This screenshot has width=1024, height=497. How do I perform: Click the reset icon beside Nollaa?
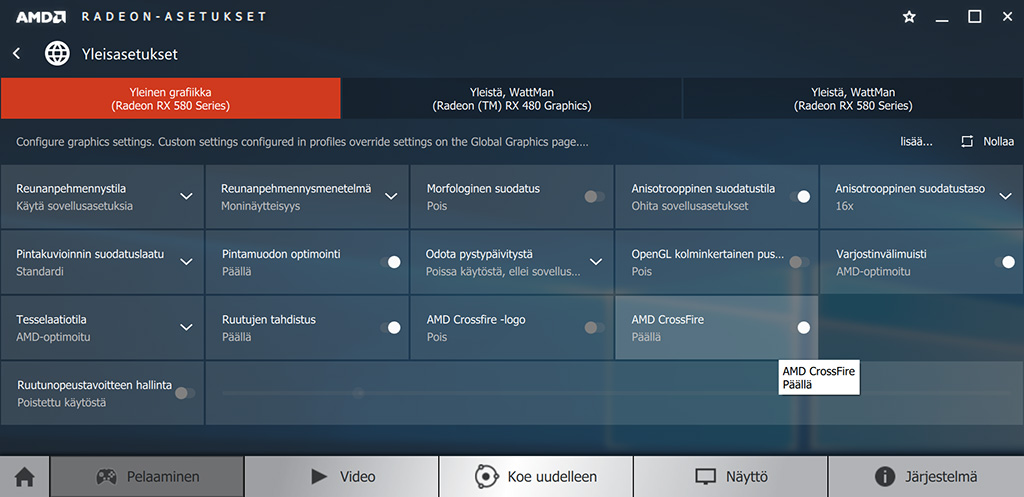coord(967,142)
